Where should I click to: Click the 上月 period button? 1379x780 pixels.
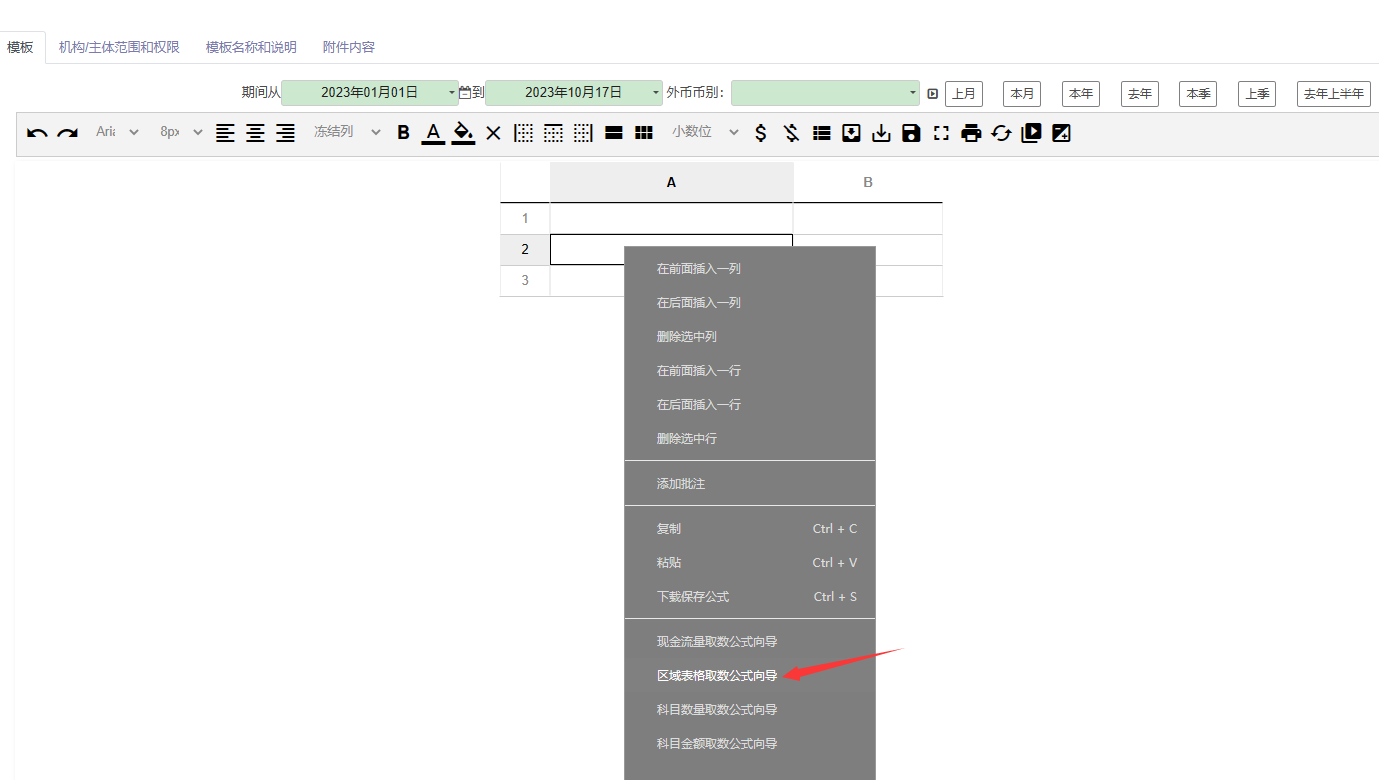coord(964,94)
